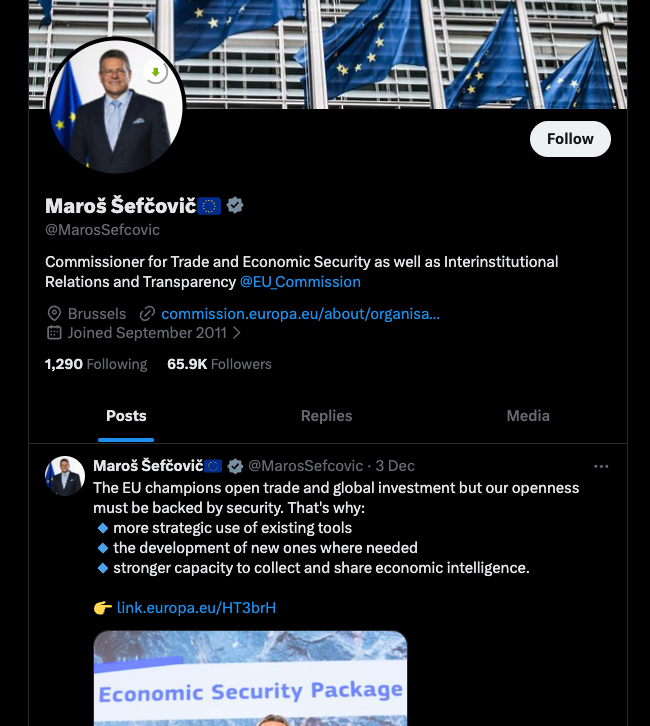Open the Economic Security Package image
This screenshot has width=650, height=726.
pos(250,680)
